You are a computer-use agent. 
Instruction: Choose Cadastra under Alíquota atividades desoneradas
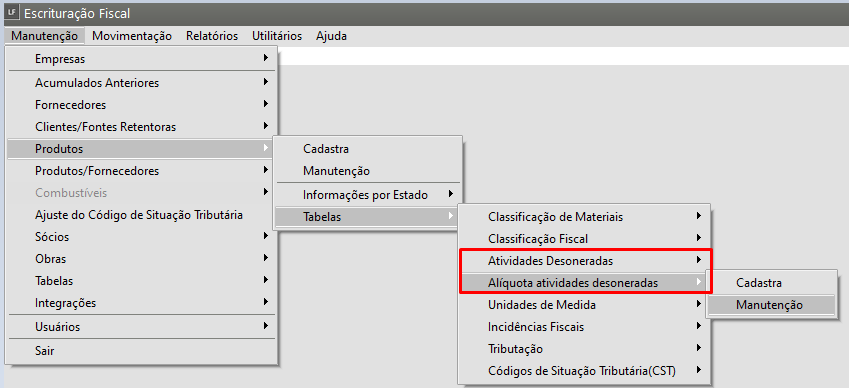tap(772, 282)
